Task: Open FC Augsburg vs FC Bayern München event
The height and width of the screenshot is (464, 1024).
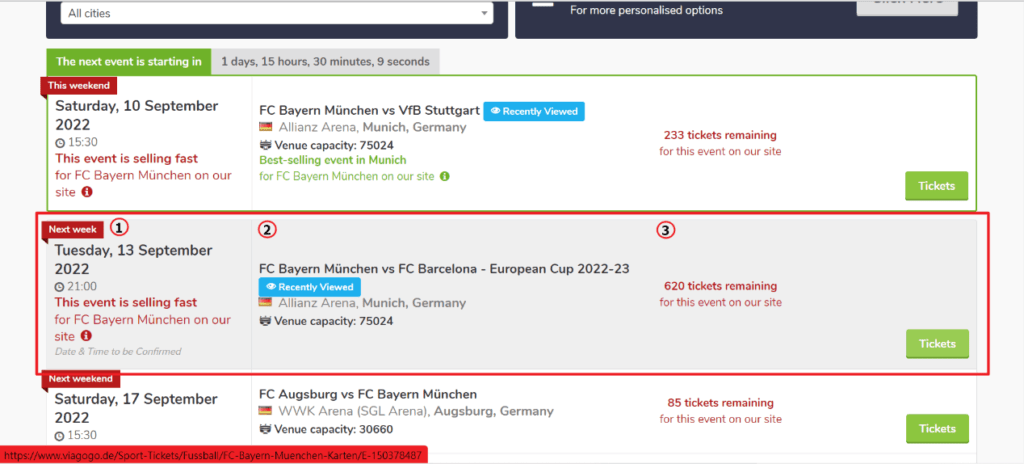Action: click(x=368, y=394)
